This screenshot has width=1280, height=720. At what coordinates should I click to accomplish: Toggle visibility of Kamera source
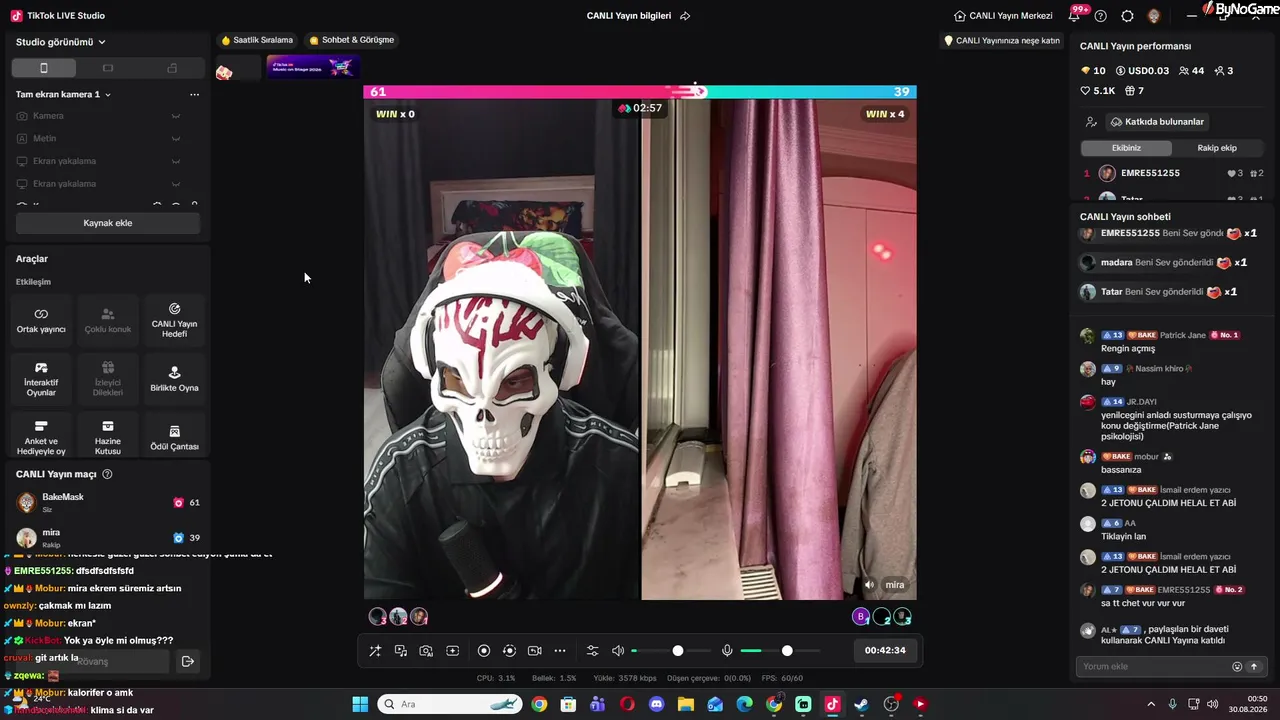176,116
